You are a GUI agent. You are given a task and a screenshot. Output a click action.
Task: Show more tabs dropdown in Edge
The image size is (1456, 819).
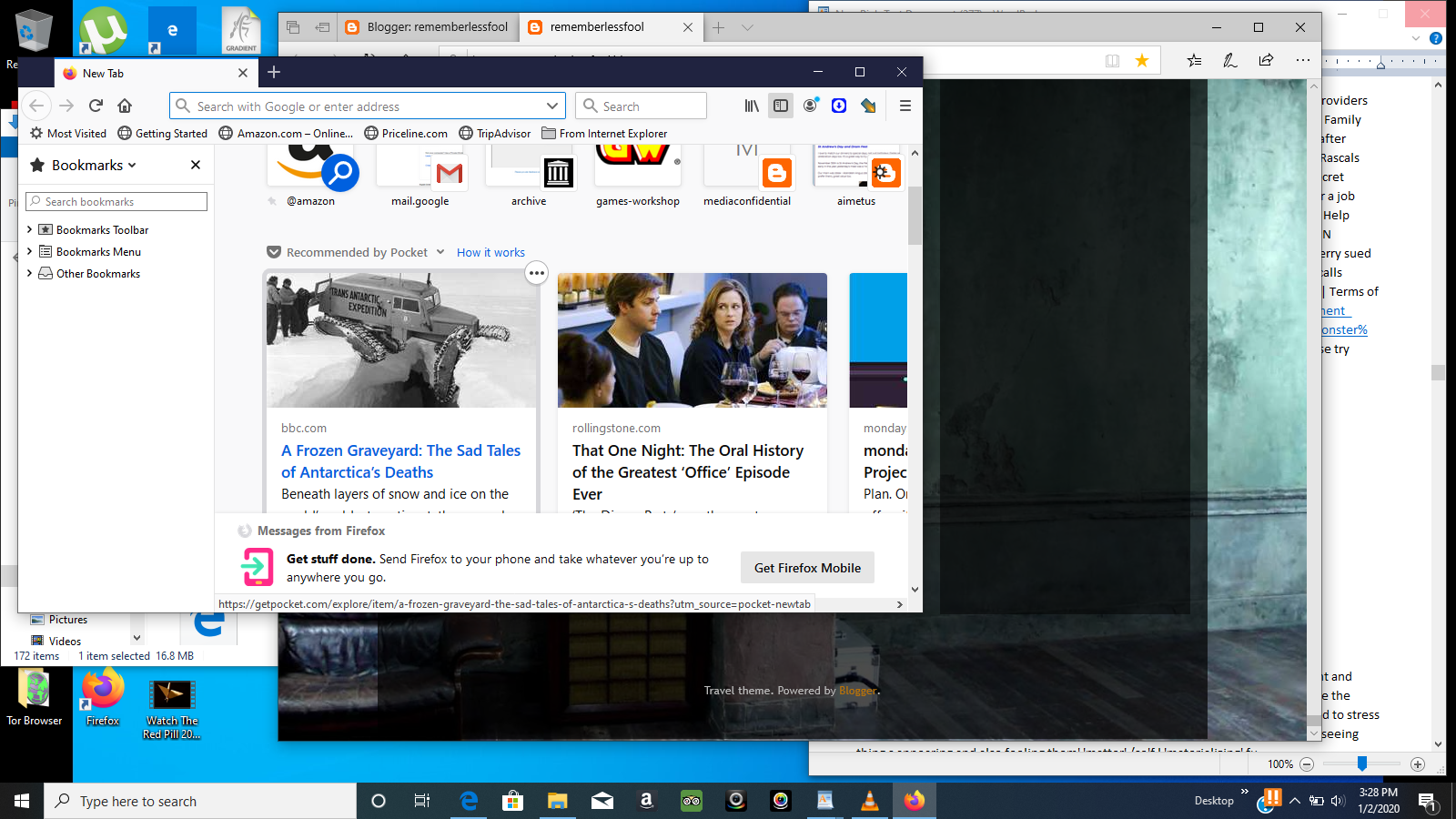point(747,27)
